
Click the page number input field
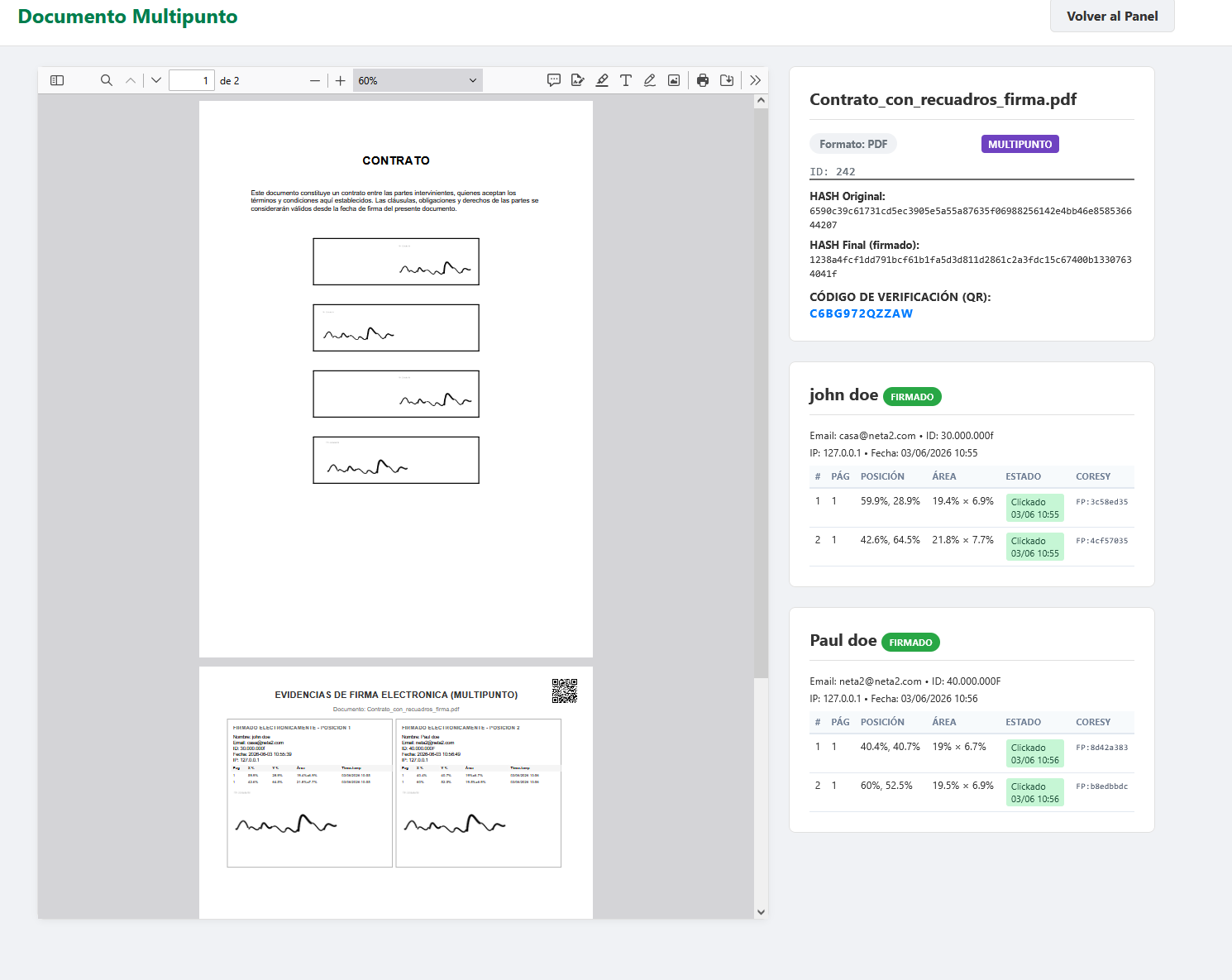[x=192, y=80]
